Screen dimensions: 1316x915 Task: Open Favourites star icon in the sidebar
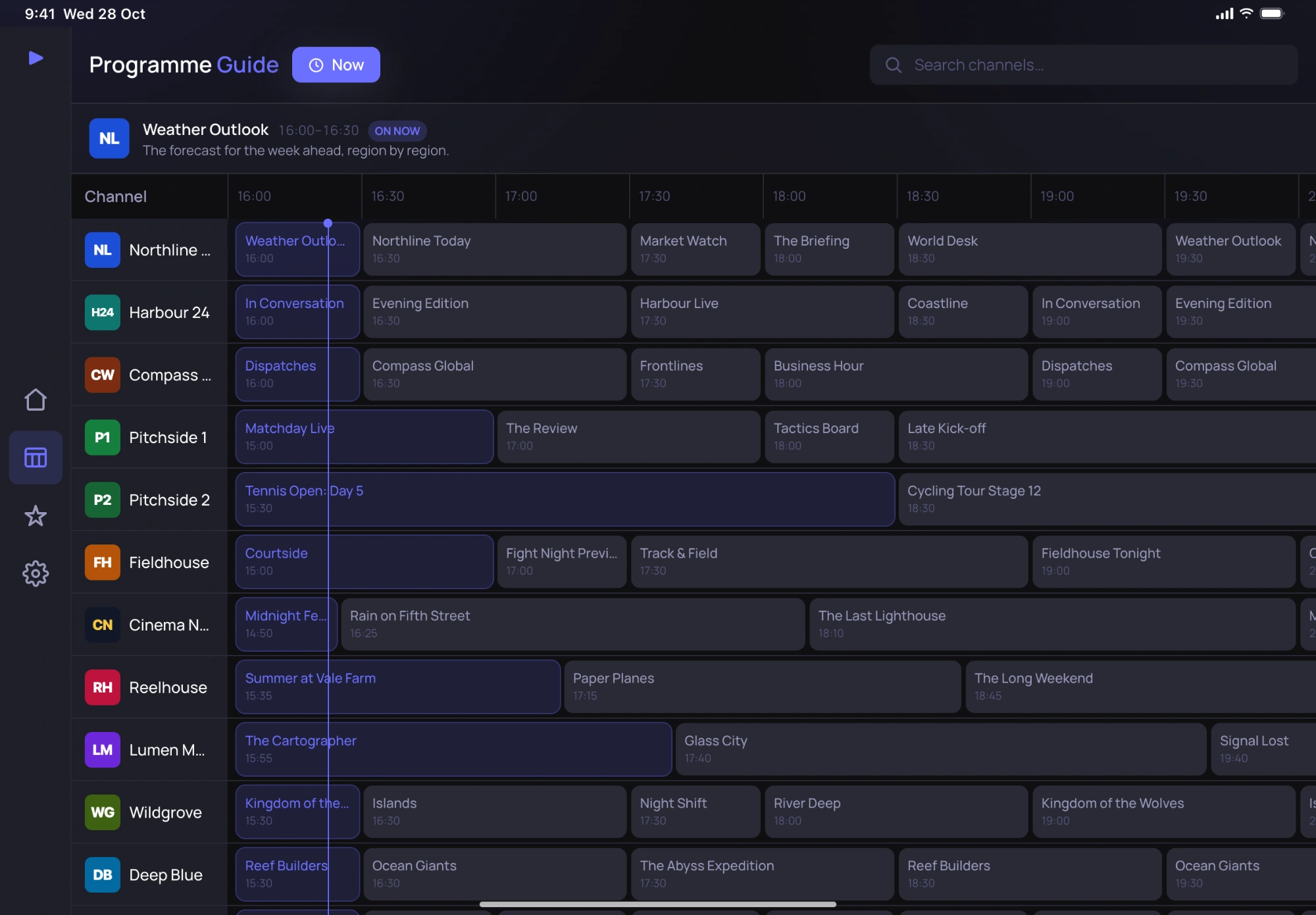coord(36,515)
